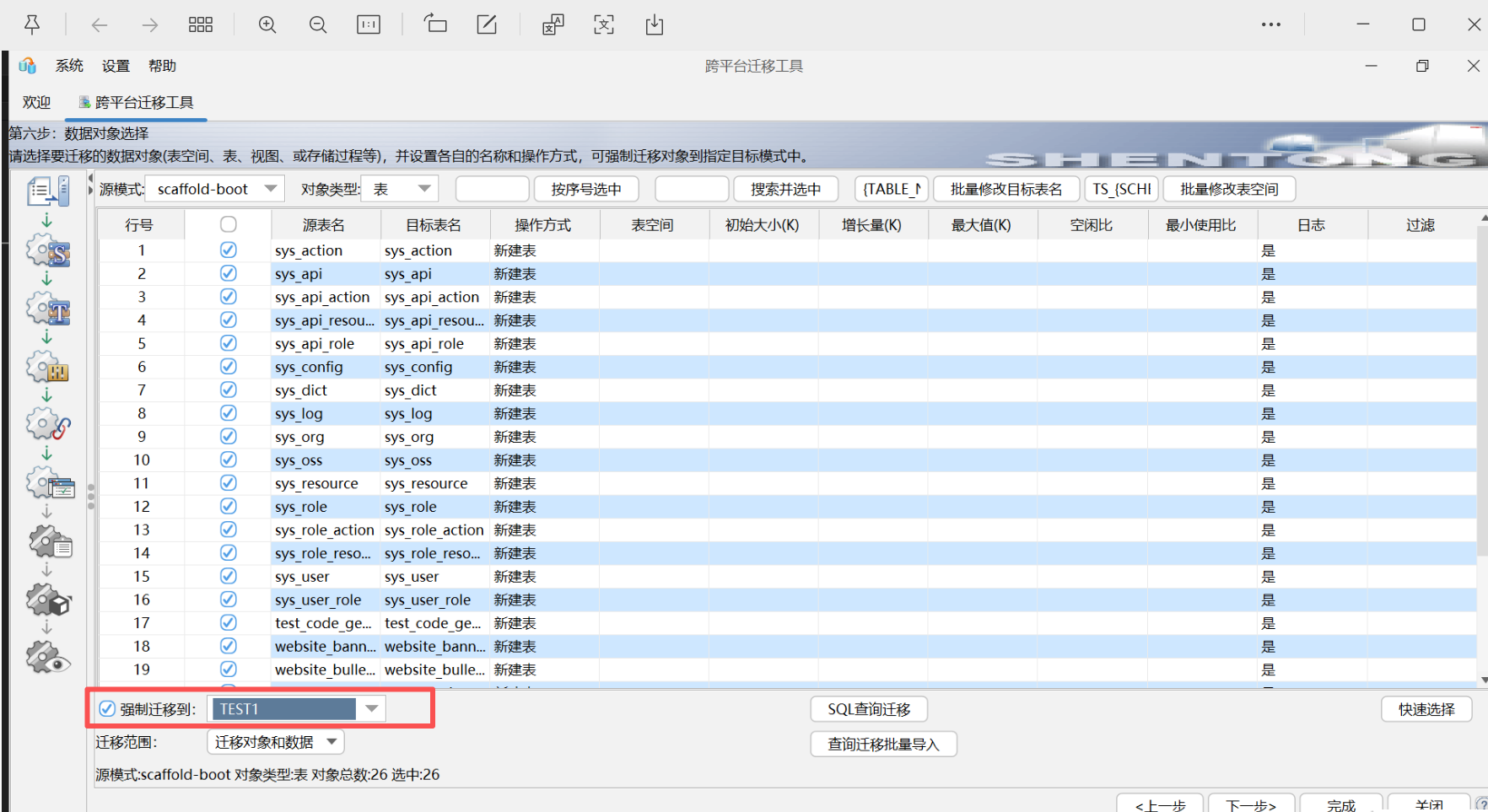Click the 批量修改目标表名 button
1488x812 pixels.
pos(1006,189)
